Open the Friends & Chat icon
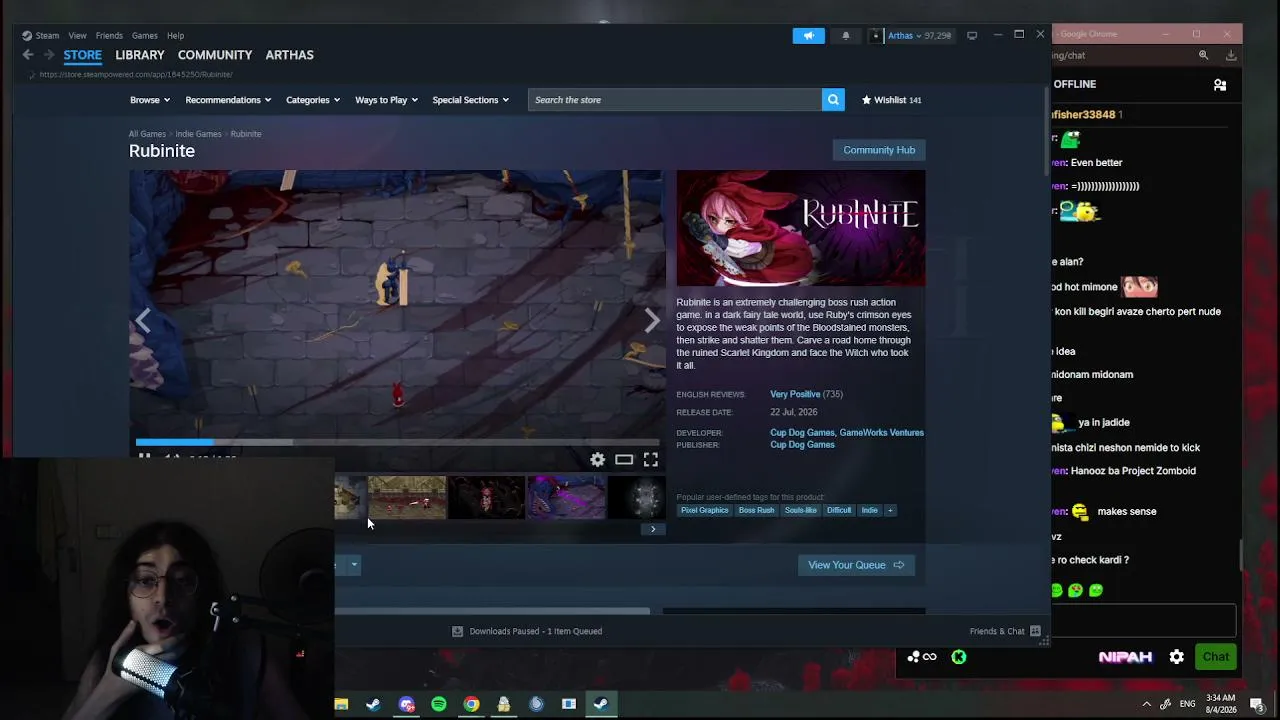Viewport: 1280px width, 720px height. point(1035,631)
